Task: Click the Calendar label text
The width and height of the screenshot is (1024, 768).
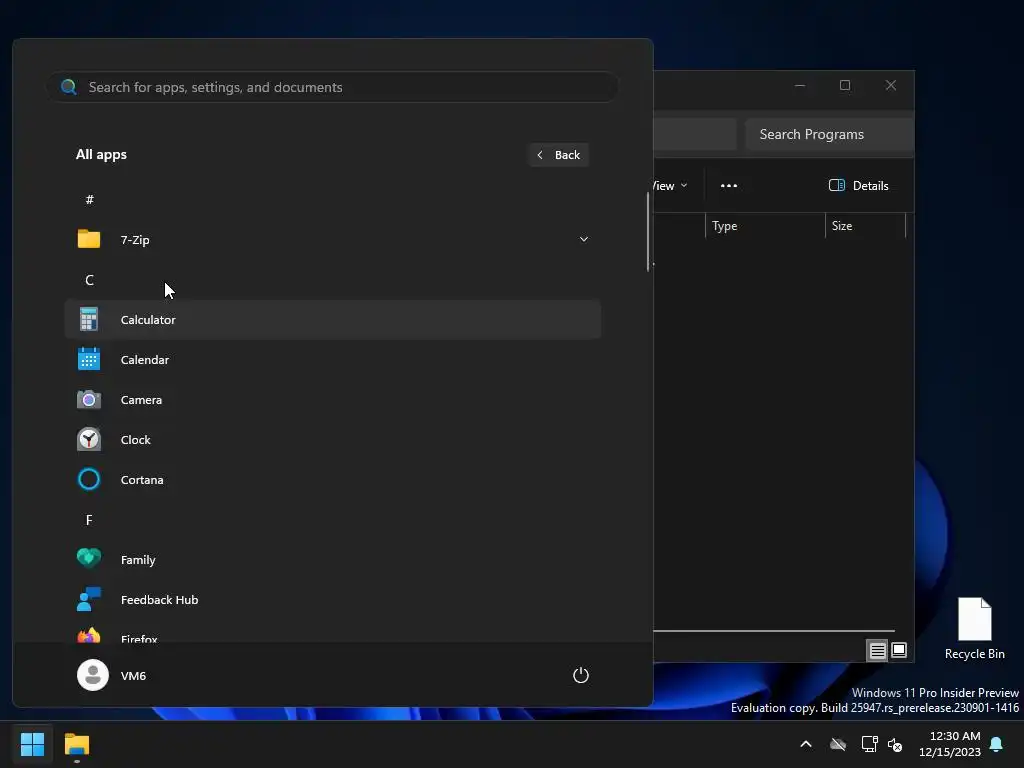Action: click(145, 360)
